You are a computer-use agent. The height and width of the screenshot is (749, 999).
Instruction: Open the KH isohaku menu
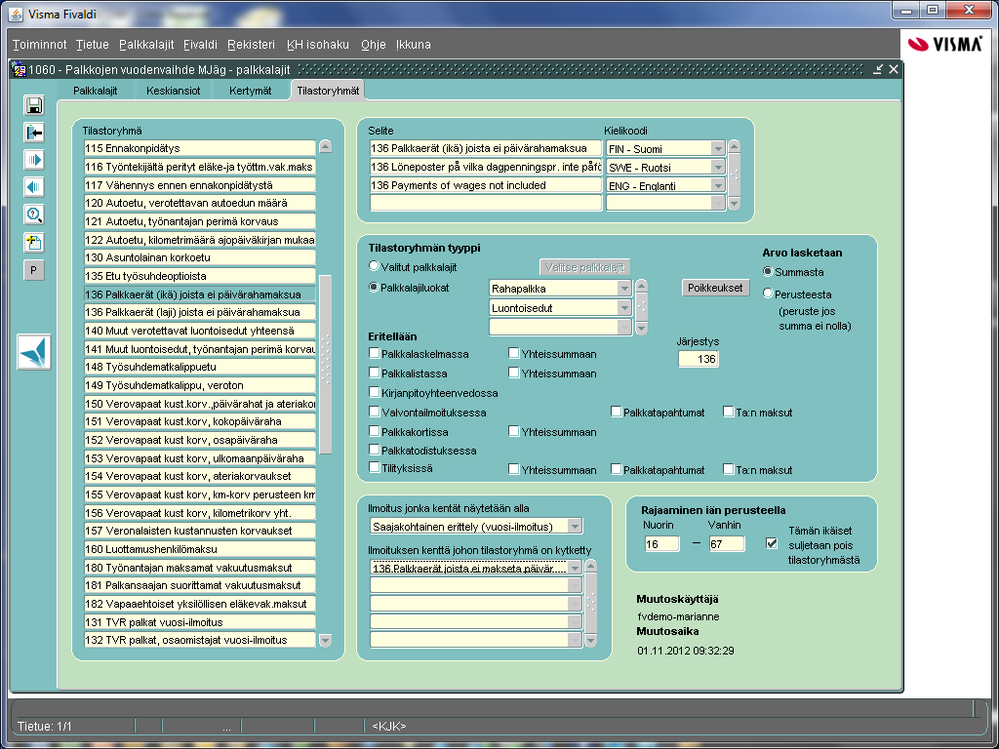tap(318, 45)
